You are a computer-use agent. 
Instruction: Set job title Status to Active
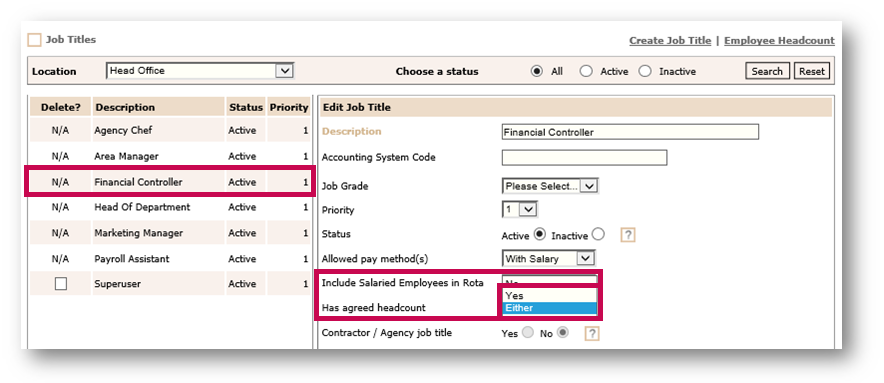(540, 235)
